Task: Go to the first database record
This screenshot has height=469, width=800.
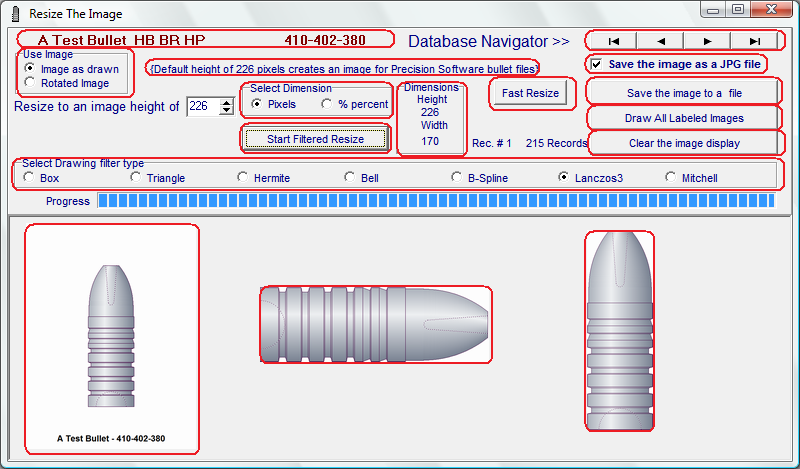Action: (614, 41)
